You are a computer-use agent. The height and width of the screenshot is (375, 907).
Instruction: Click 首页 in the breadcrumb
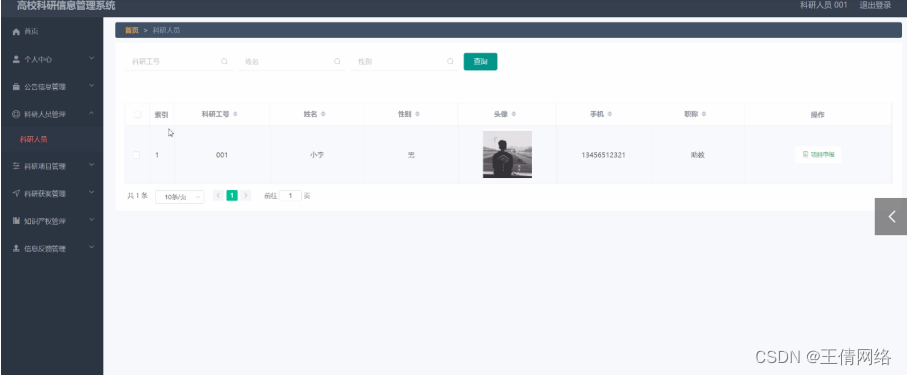(x=132, y=30)
